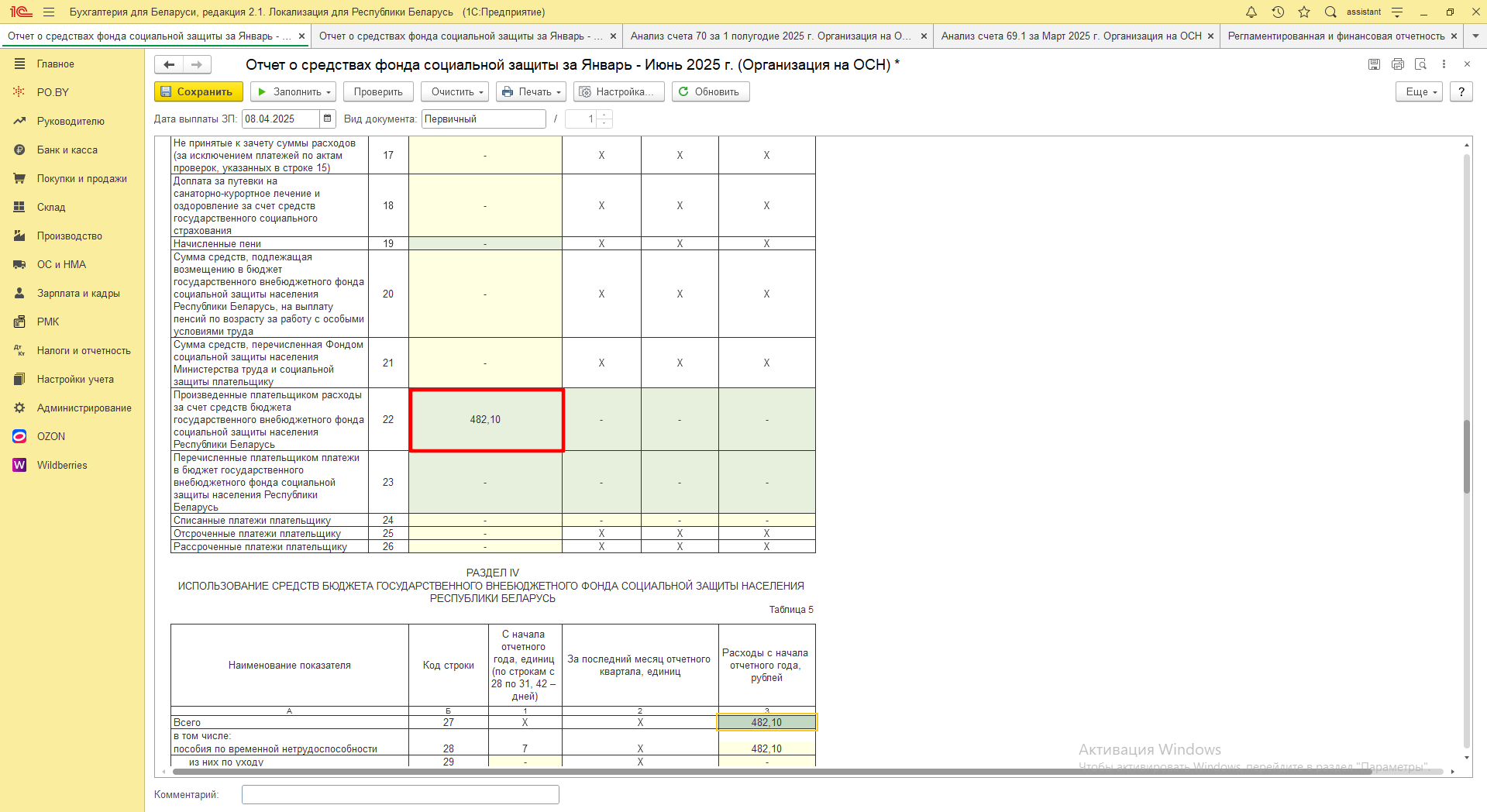This screenshot has width=1487, height=812.
Task: Expand the Печать dropdown
Action: coord(531,91)
